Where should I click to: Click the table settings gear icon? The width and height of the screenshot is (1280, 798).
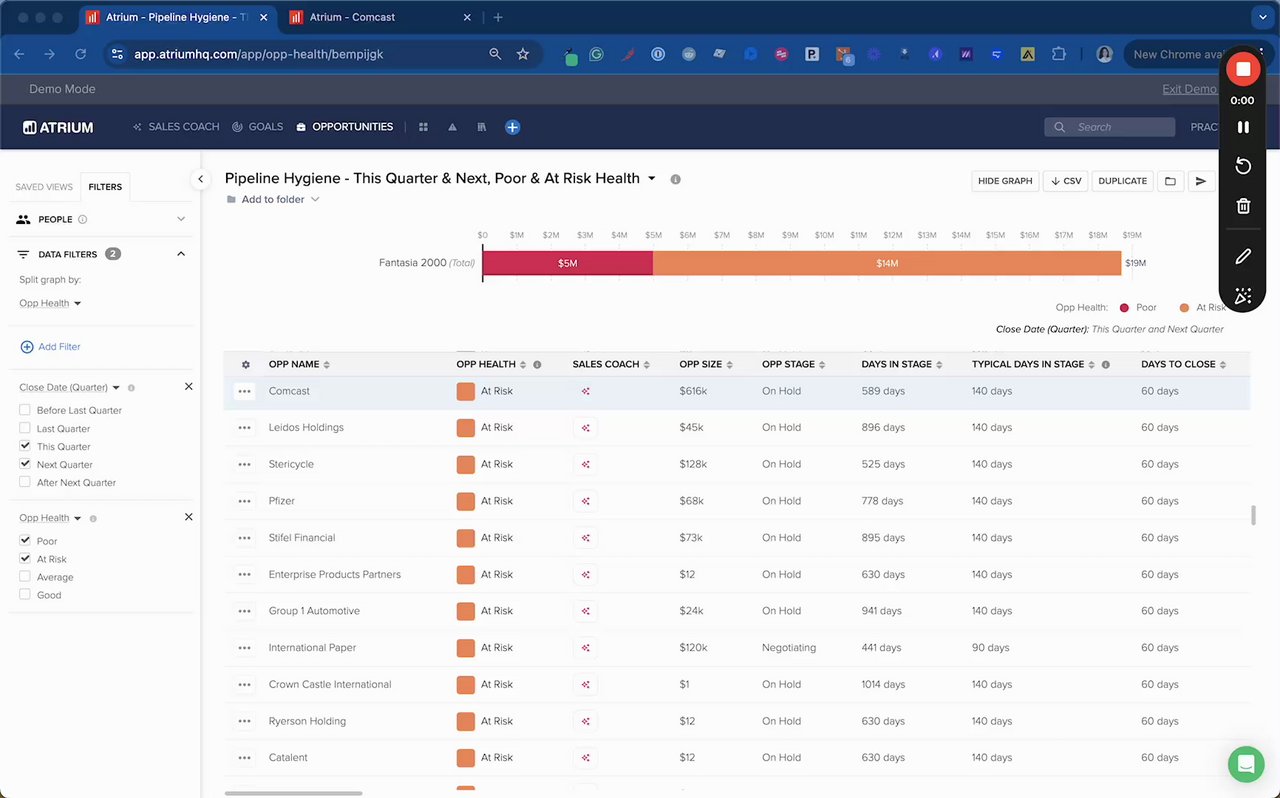[x=246, y=365]
